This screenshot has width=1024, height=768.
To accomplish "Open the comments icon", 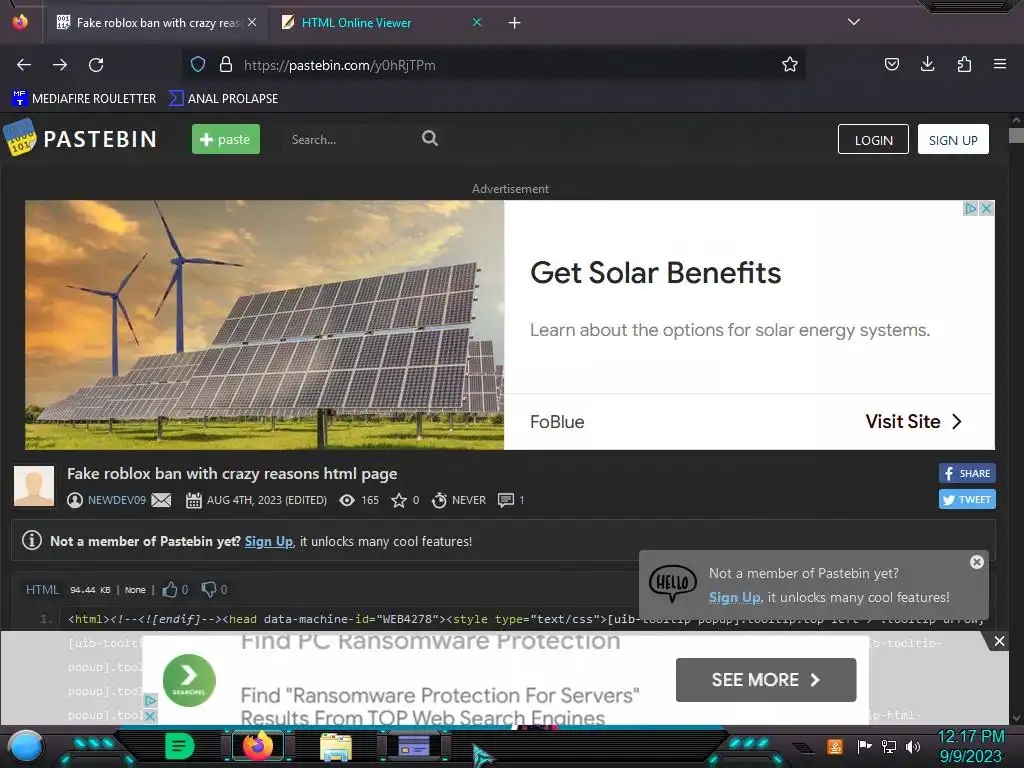I will click(505, 500).
